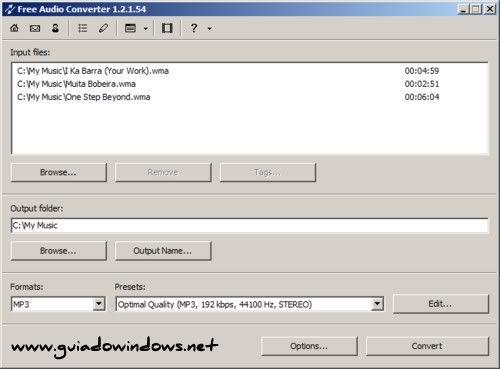The height and width of the screenshot is (369, 500).
Task: Click the Remove button
Action: click(163, 172)
